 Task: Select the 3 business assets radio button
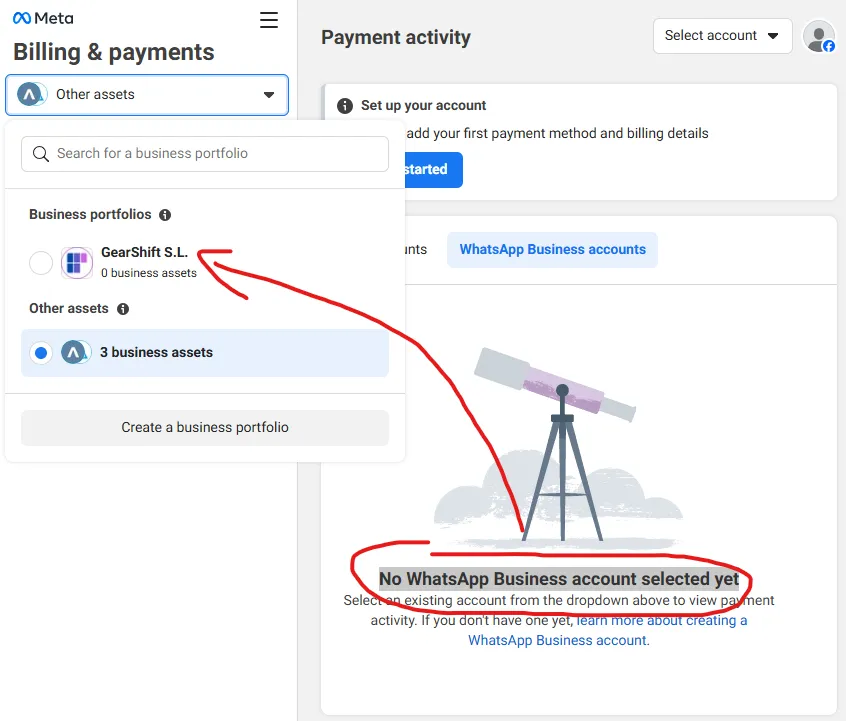[x=41, y=353]
